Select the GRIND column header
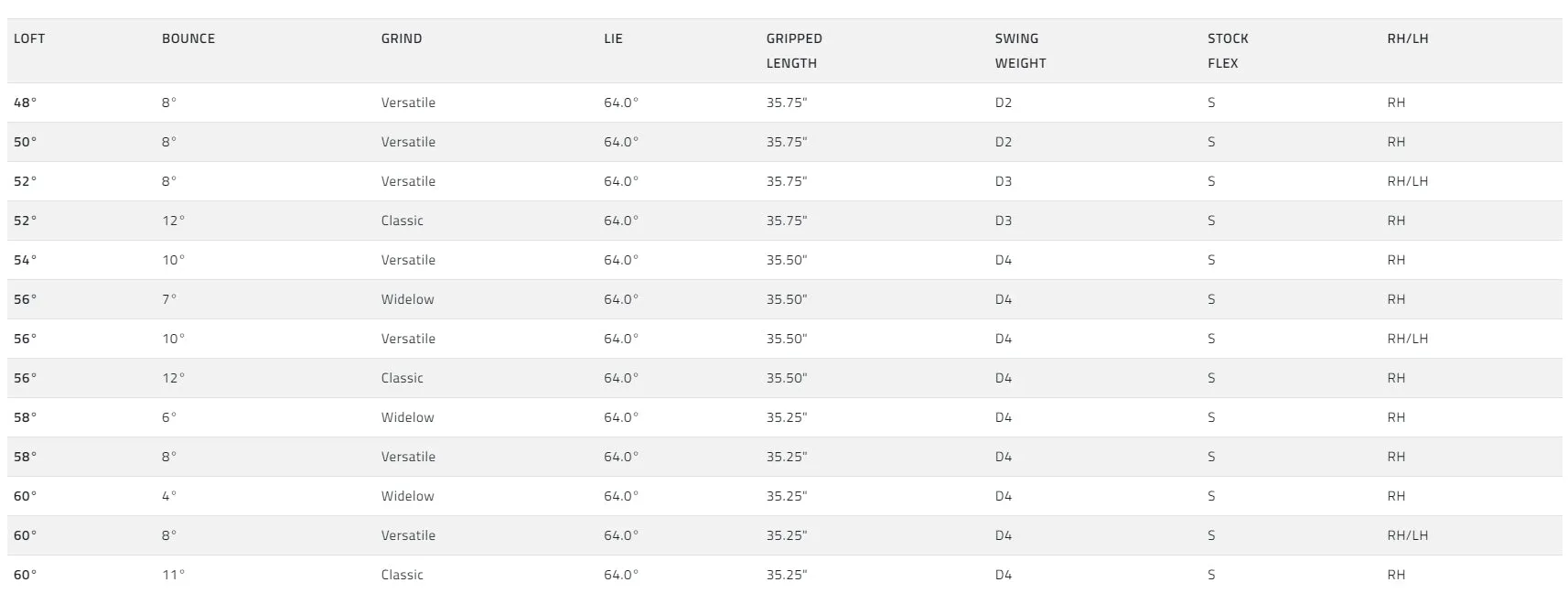The image size is (1568, 604). click(x=402, y=38)
